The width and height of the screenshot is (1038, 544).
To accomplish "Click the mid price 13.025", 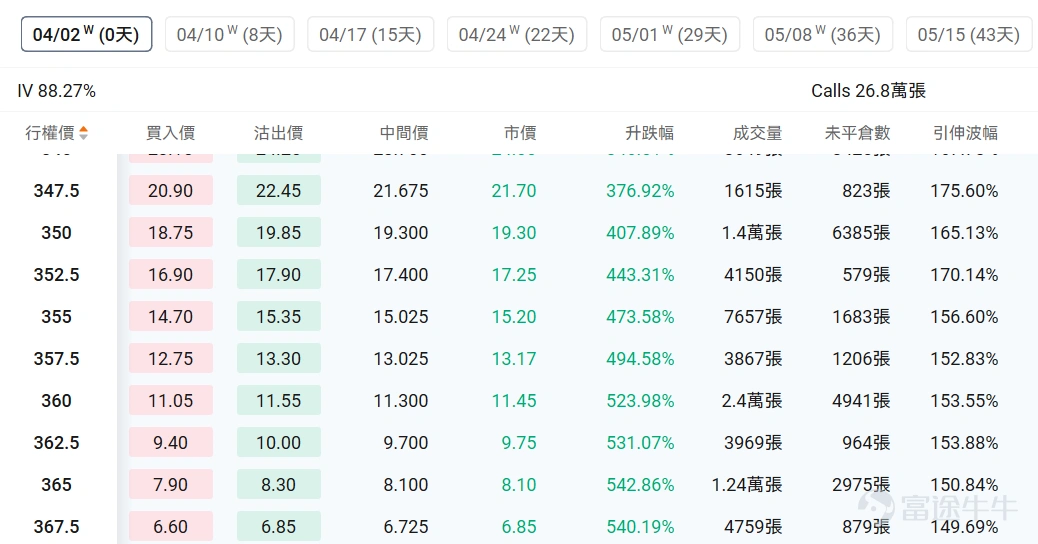I will [401, 359].
